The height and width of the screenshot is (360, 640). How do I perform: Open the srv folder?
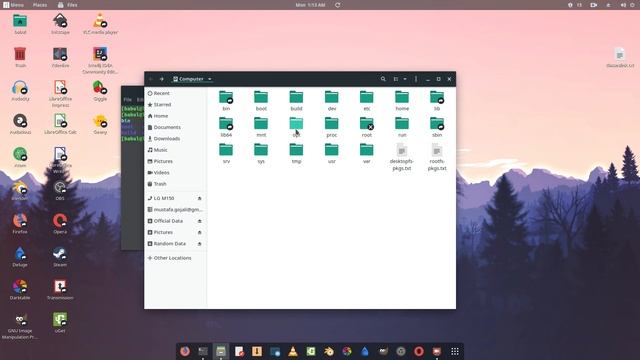[x=226, y=153]
